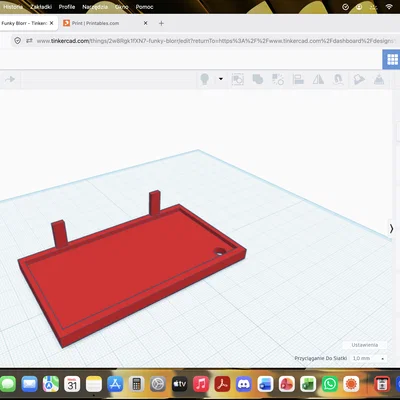Screen dimensions: 400x400
Task: Open System Settings from the Dock
Action: coord(158,384)
